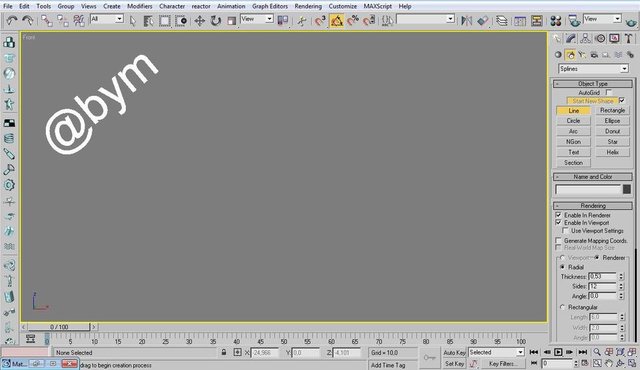Click the object color swatch
This screenshot has height=370, width=640.
(627, 189)
